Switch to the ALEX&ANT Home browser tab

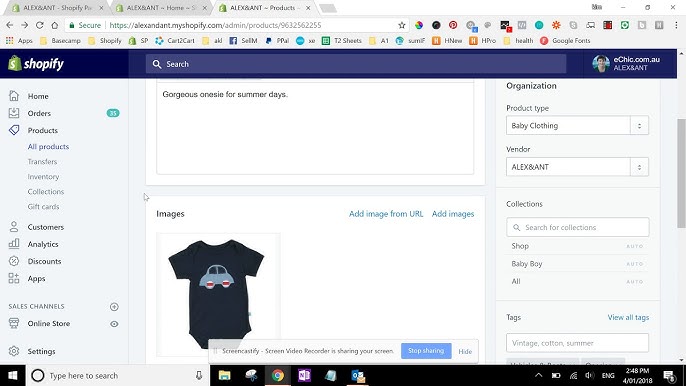click(161, 8)
